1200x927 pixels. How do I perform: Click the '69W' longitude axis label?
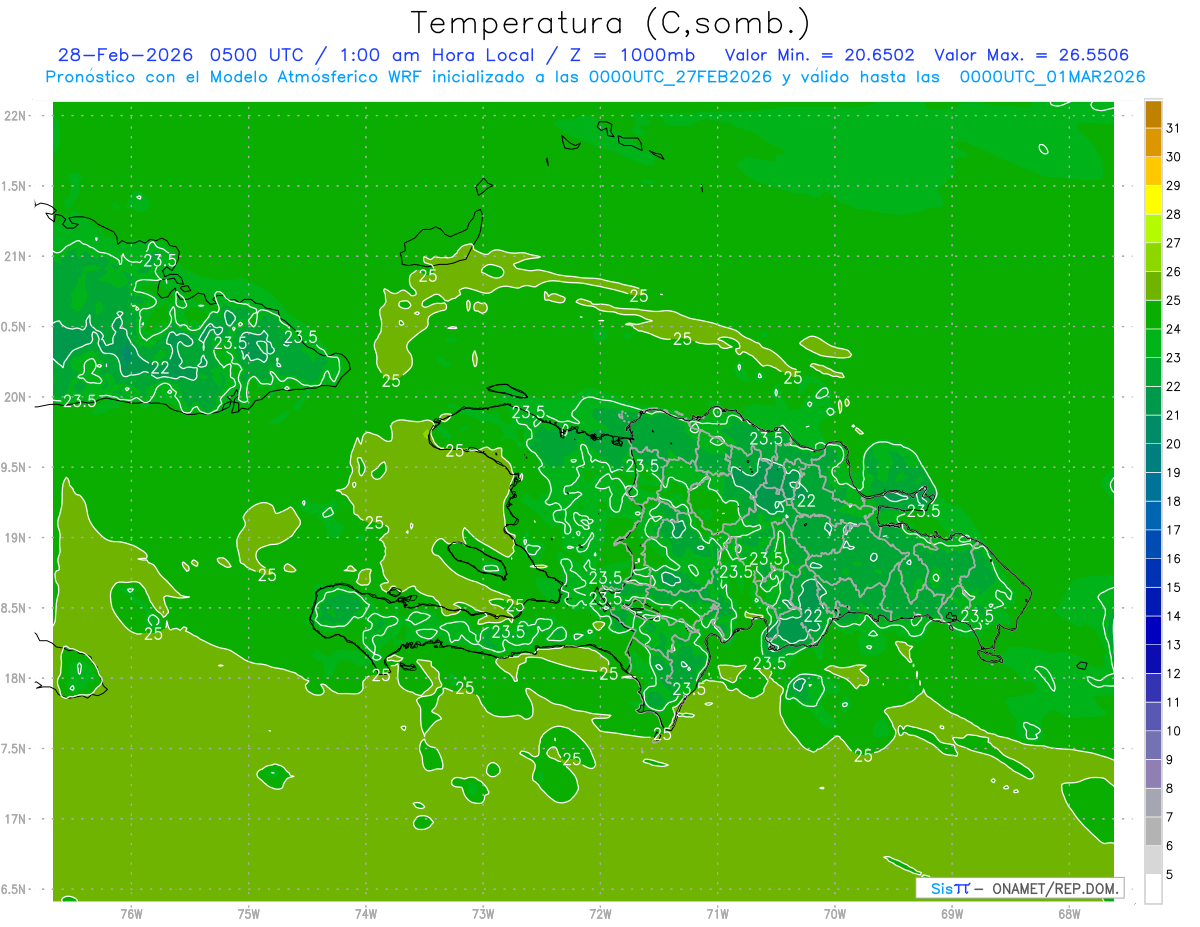(x=952, y=914)
